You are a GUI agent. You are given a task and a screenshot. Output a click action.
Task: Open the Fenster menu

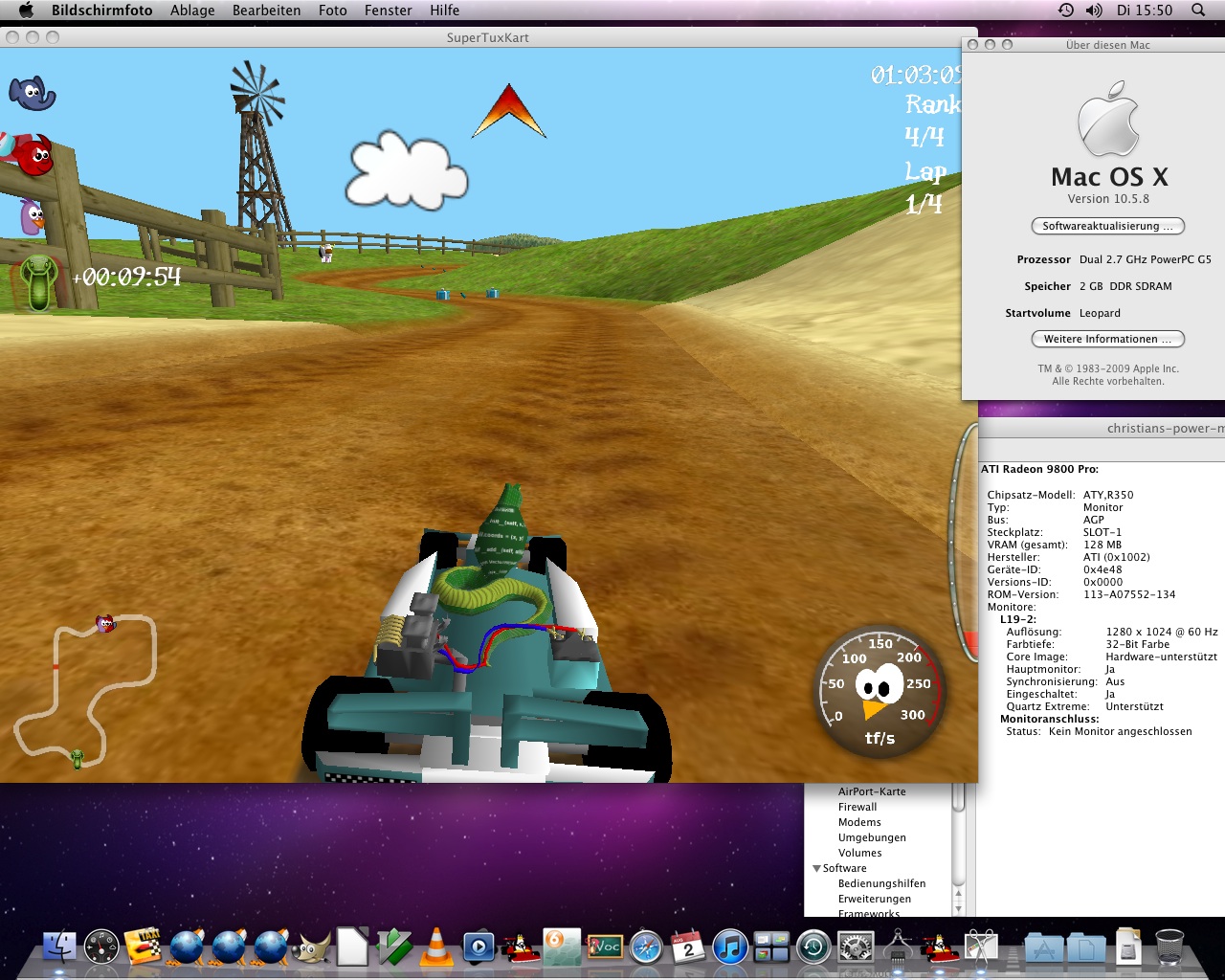tap(389, 11)
